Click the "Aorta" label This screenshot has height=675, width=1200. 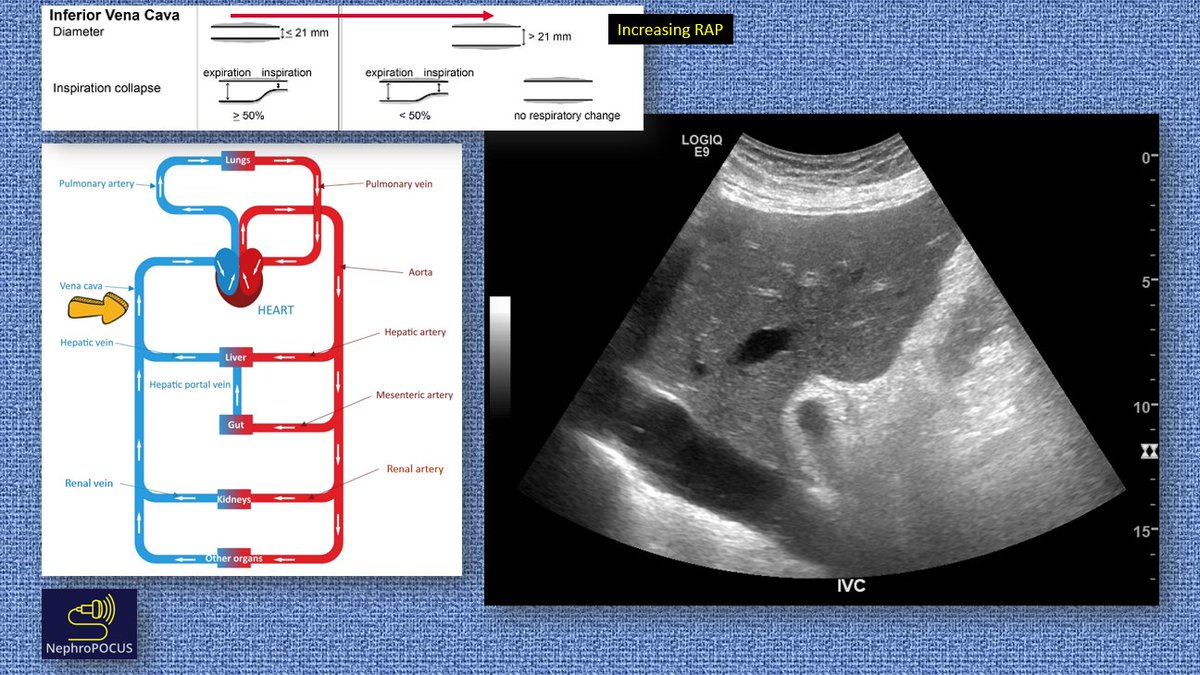coord(423,272)
